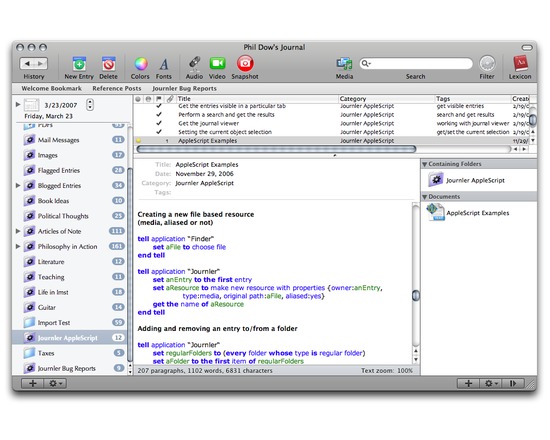This screenshot has height=440, width=550.
Task: Open the Political Thoughts folder
Action: (x=74, y=216)
